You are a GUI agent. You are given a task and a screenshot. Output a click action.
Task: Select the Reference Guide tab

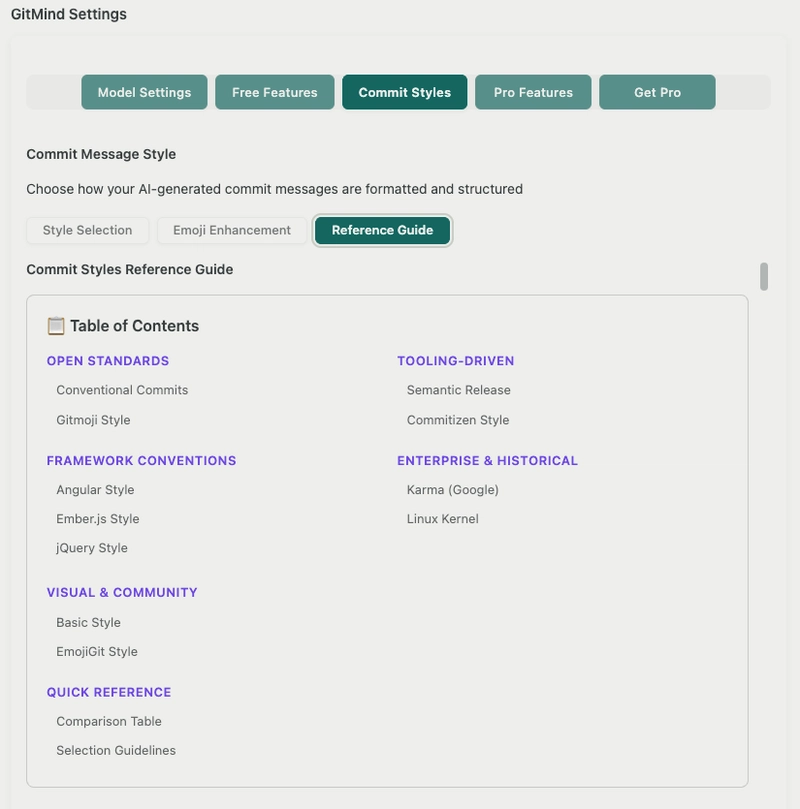tap(382, 230)
